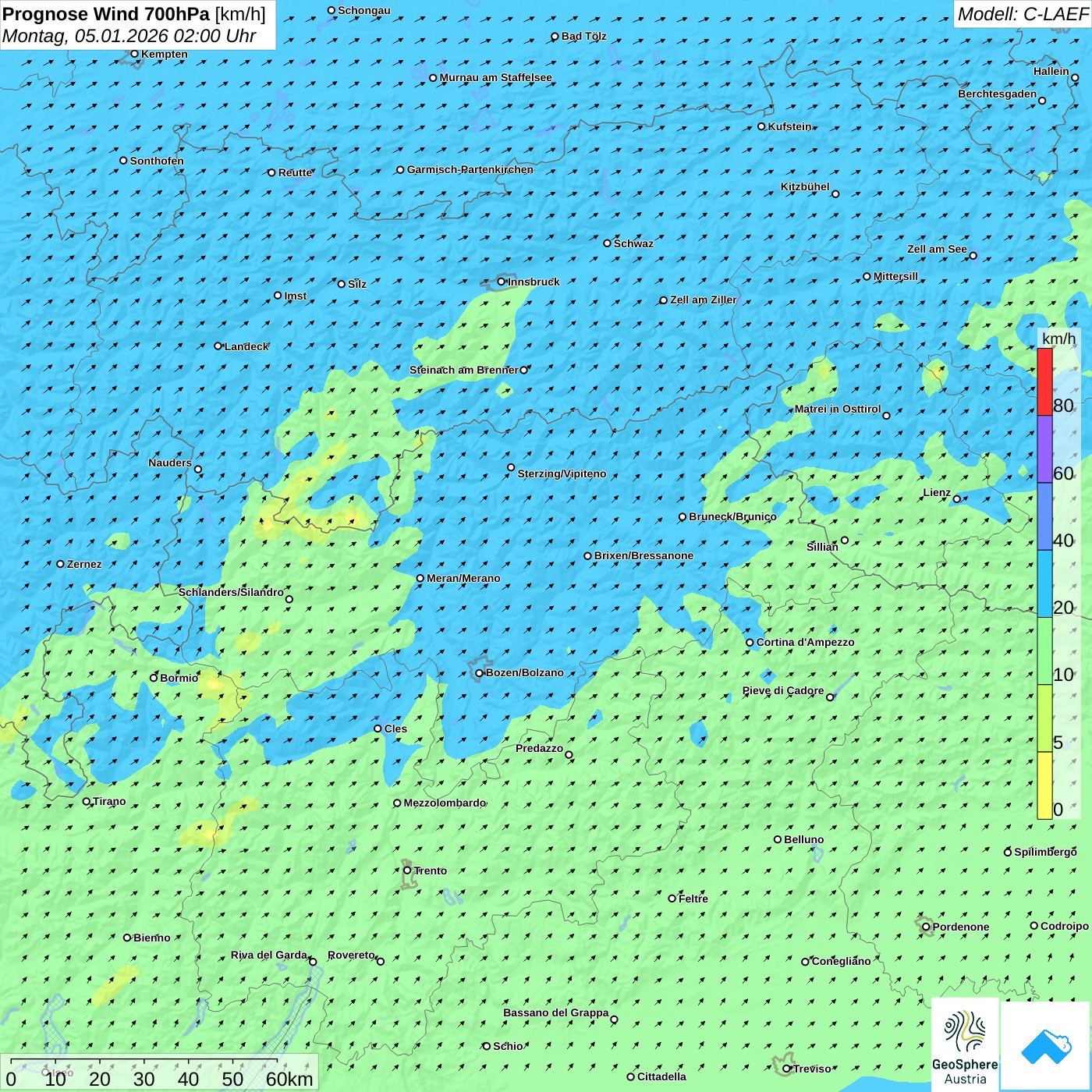Screen dimensions: 1092x1092
Task: Click the Kufstein city marker
Action: pyautogui.click(x=762, y=126)
